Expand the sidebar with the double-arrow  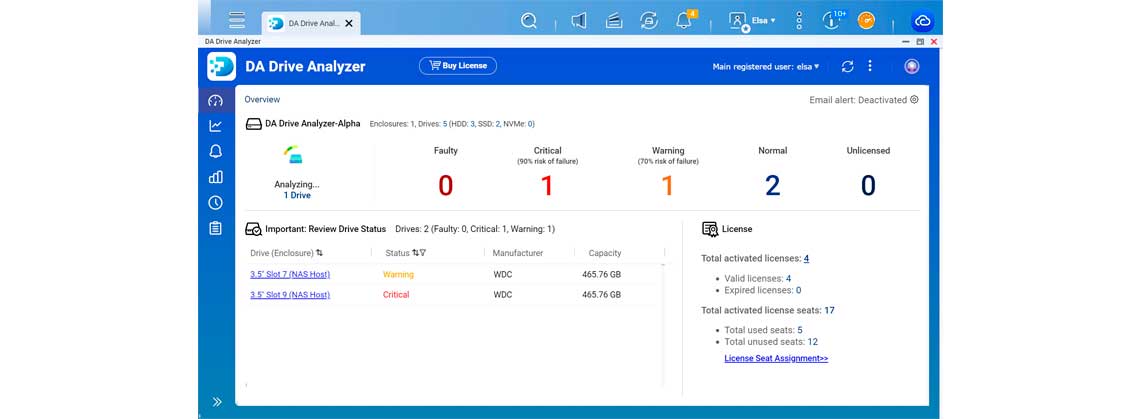[x=216, y=402]
